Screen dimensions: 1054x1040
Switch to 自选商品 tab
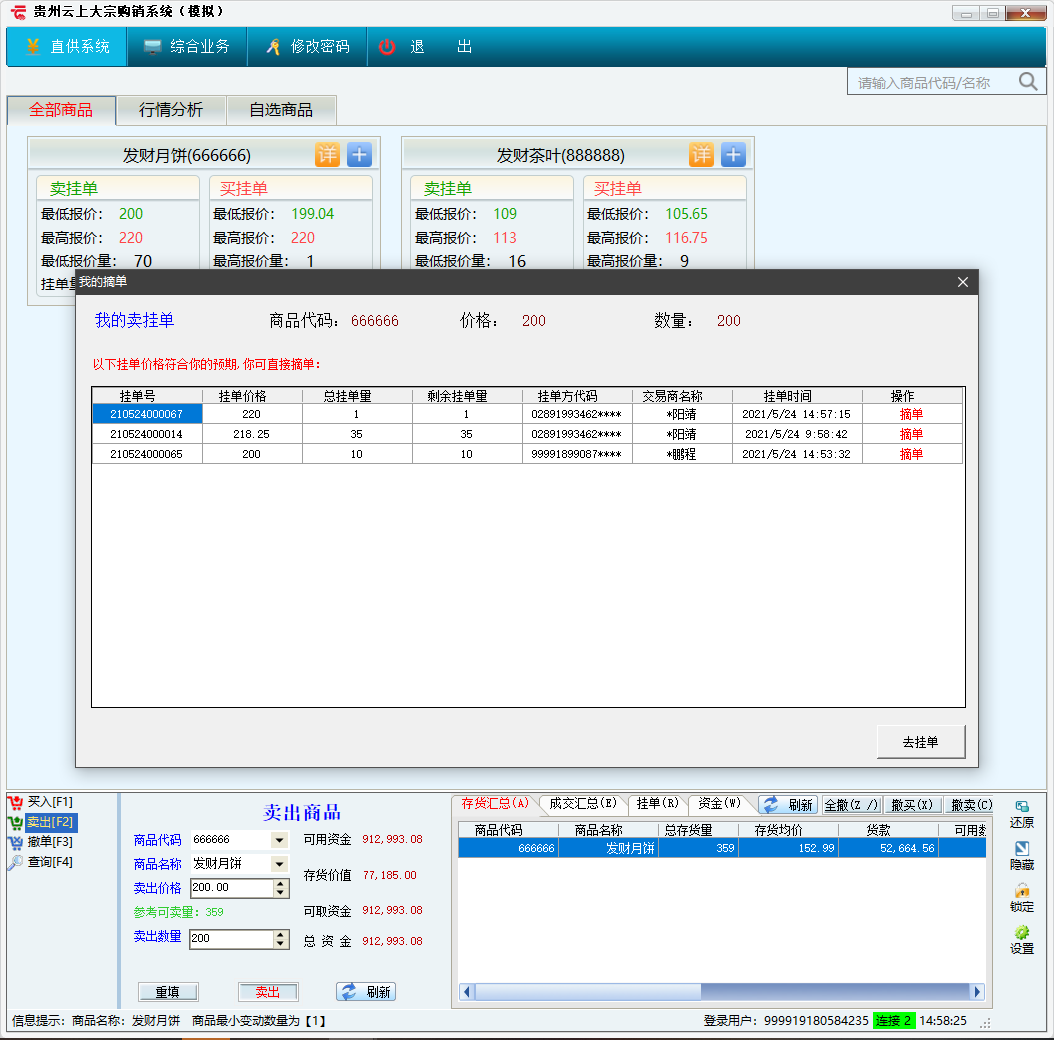pos(281,110)
